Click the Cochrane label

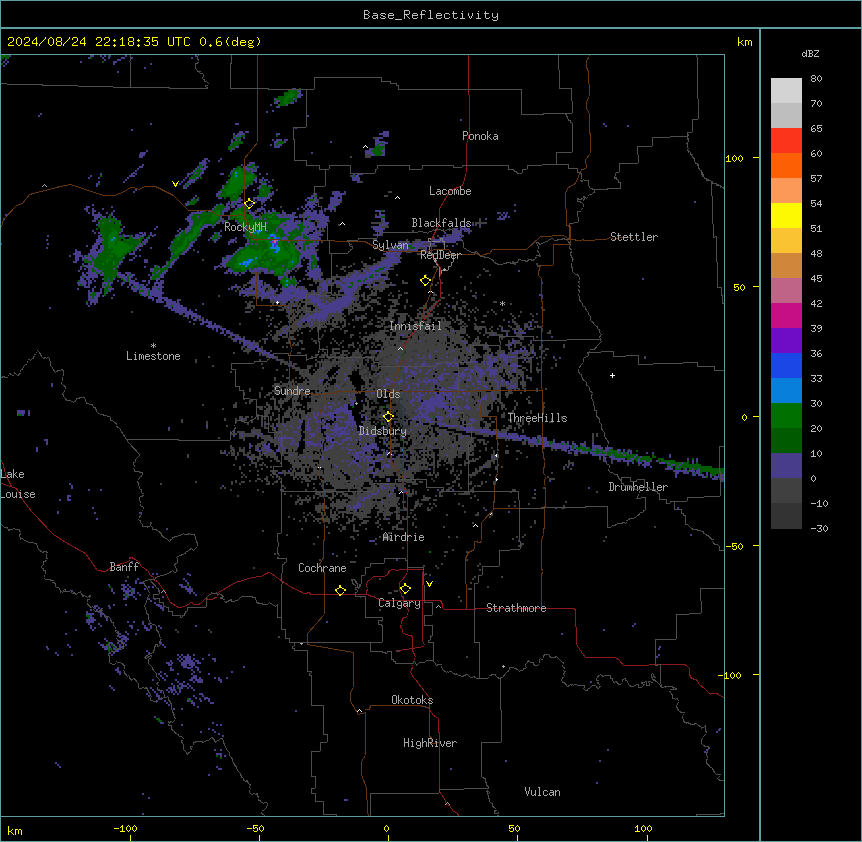322,568
